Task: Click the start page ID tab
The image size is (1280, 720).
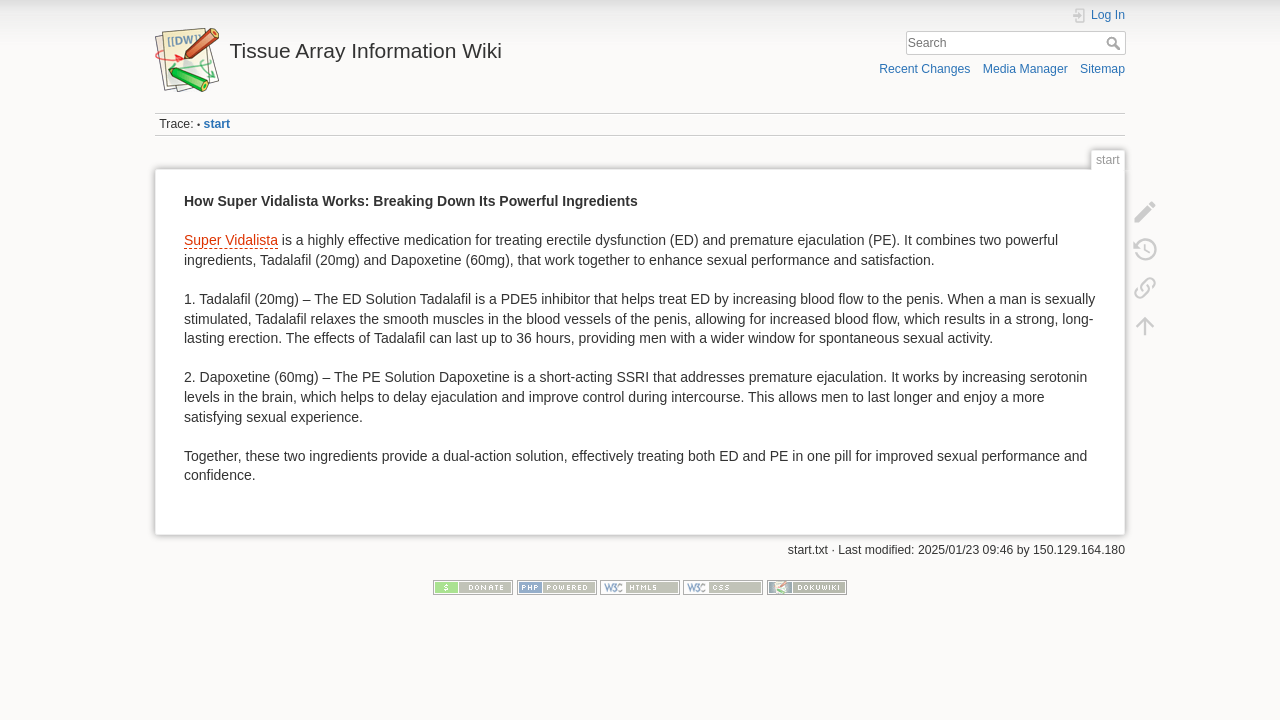Action: [1108, 160]
